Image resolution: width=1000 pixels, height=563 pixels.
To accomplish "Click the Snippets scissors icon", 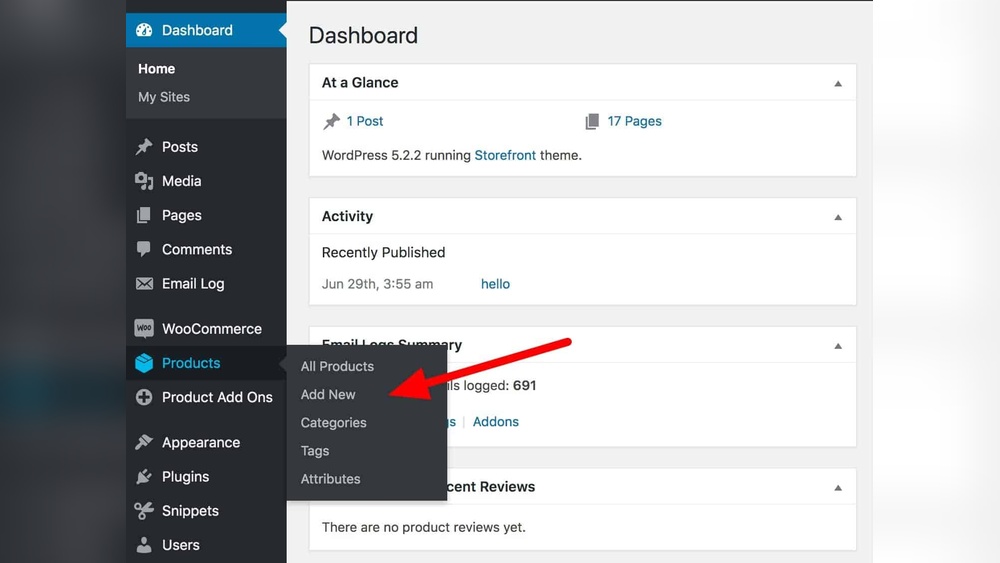I will click(x=144, y=511).
